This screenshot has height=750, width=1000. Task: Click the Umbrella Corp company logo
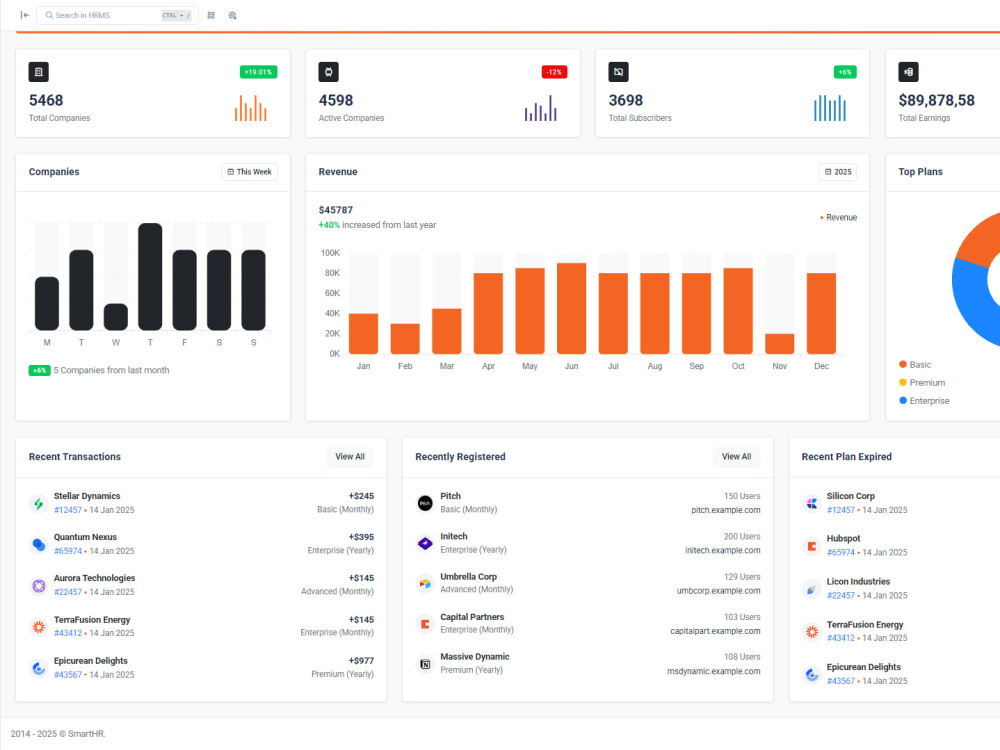point(425,584)
